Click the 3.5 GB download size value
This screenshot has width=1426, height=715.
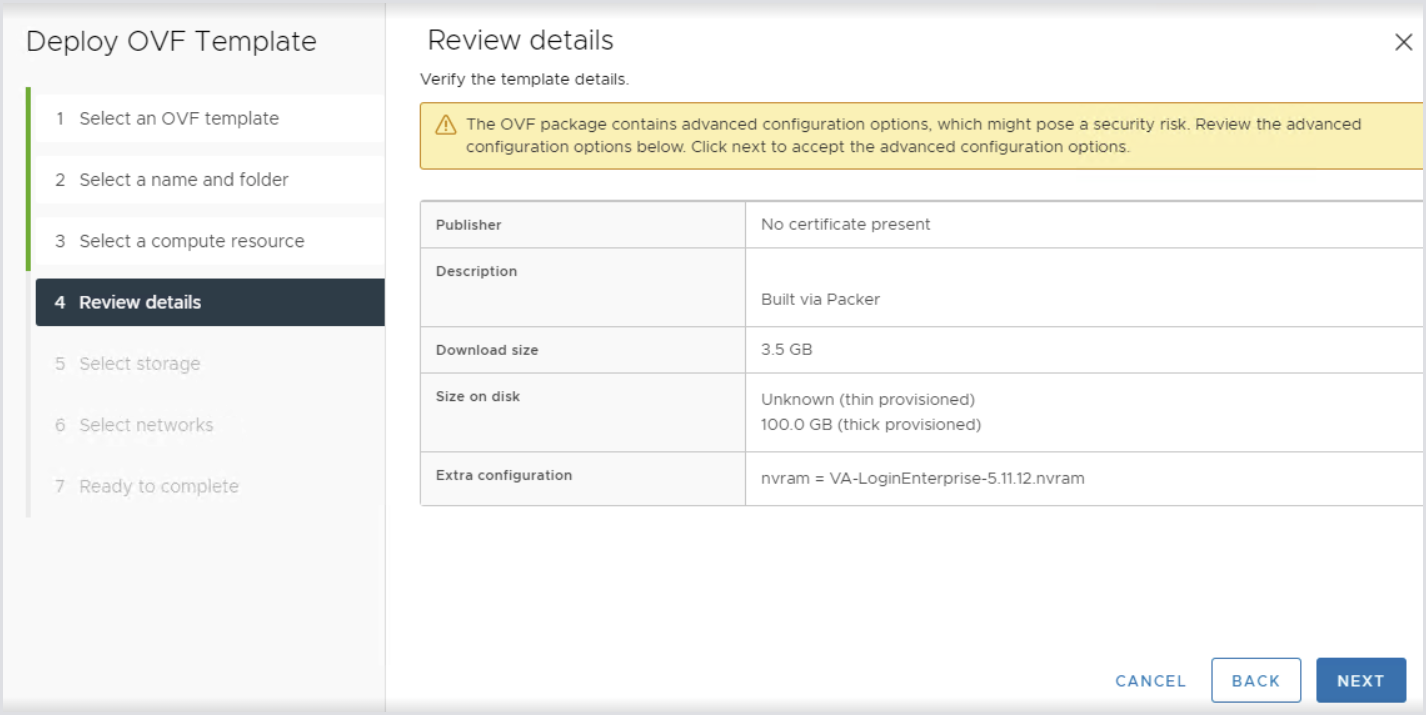(x=786, y=350)
